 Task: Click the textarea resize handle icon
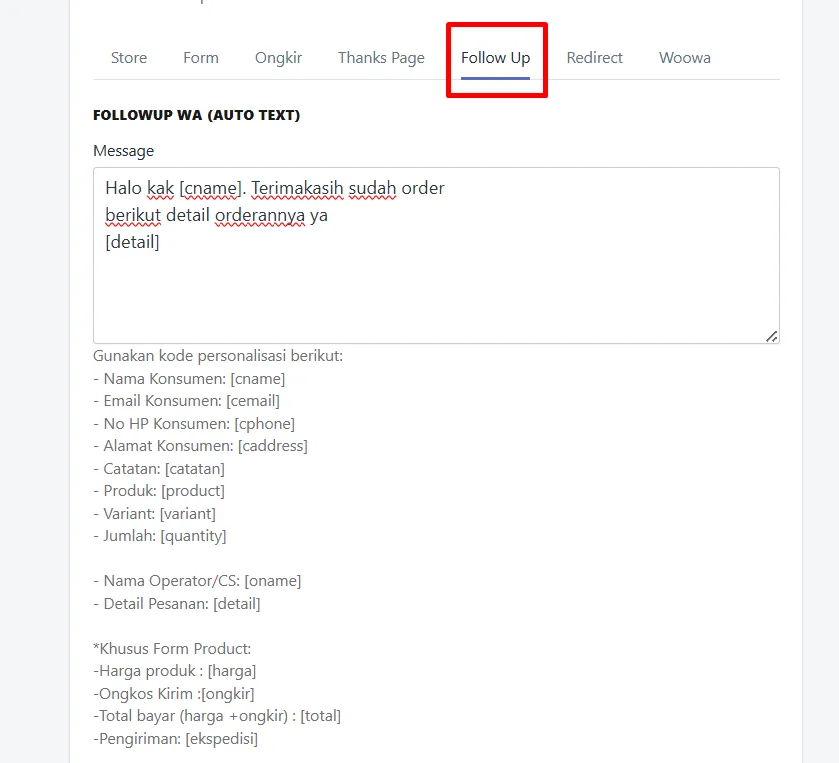pos(771,337)
